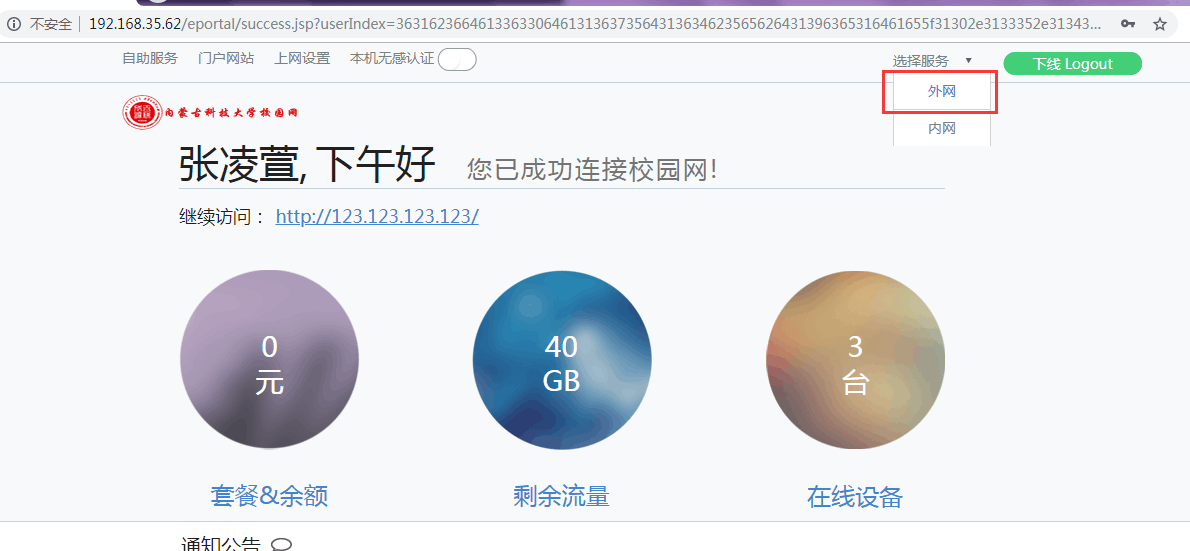
Task: Click the 通知公告 heading
Action: [221, 544]
